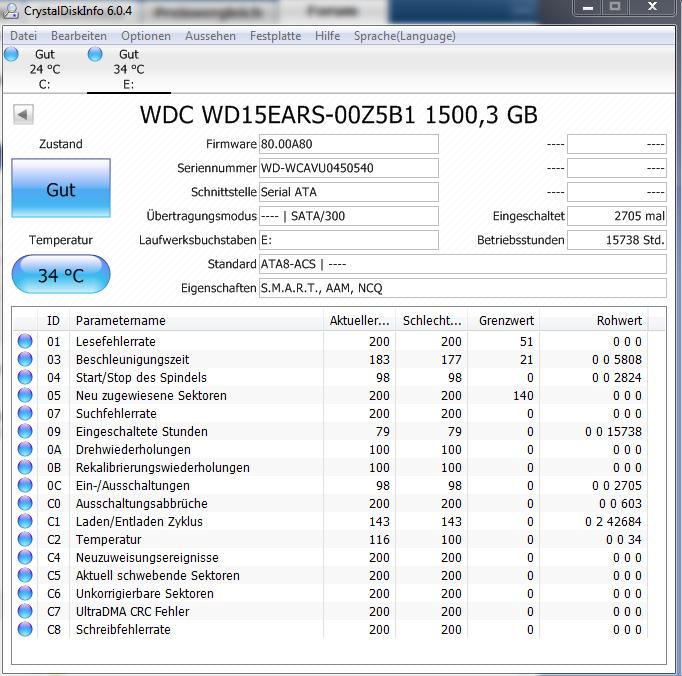Open the Bearbeiten menu
Image resolution: width=682 pixels, height=676 pixels.
tap(79, 36)
